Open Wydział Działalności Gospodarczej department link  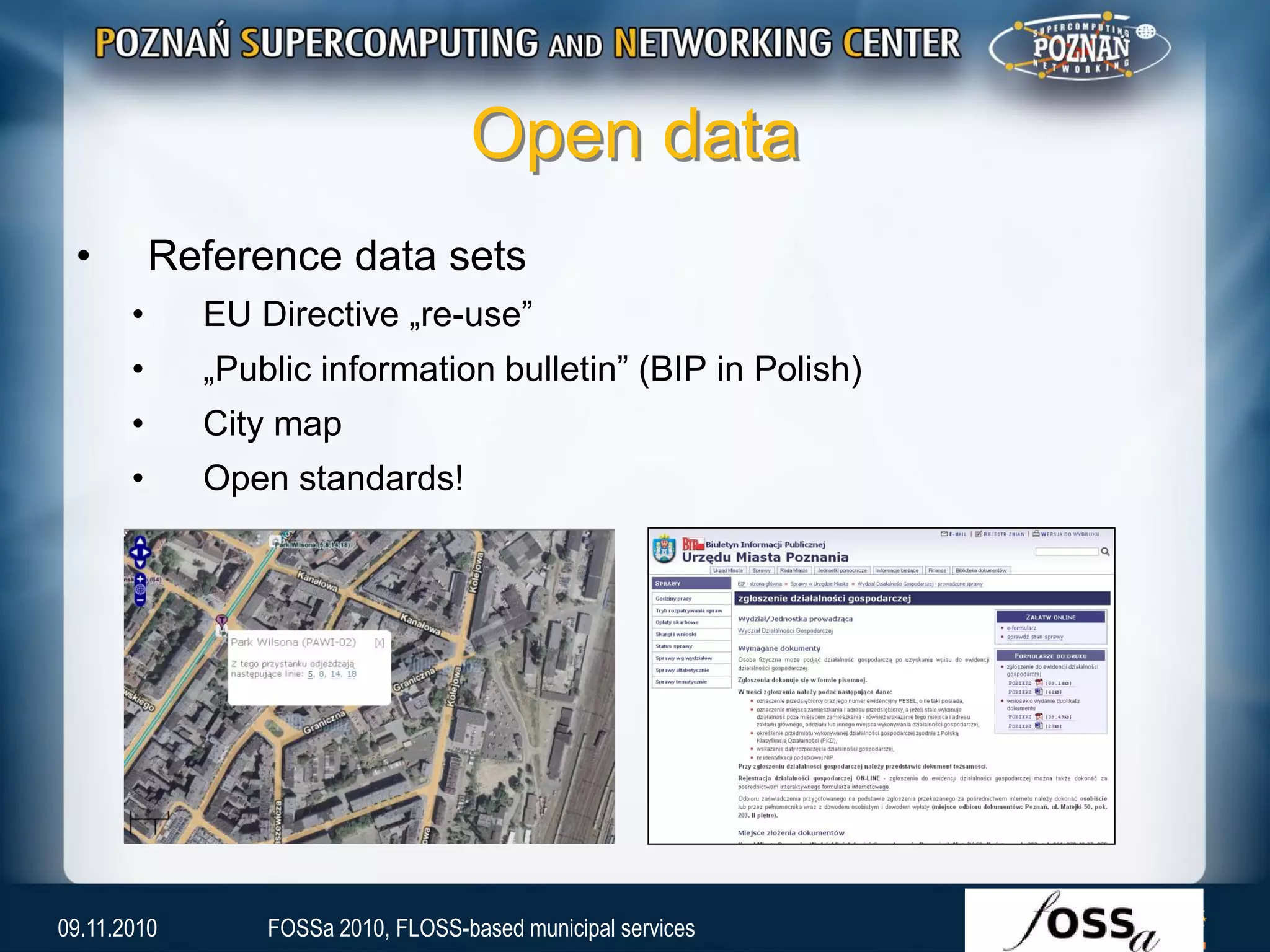(785, 631)
